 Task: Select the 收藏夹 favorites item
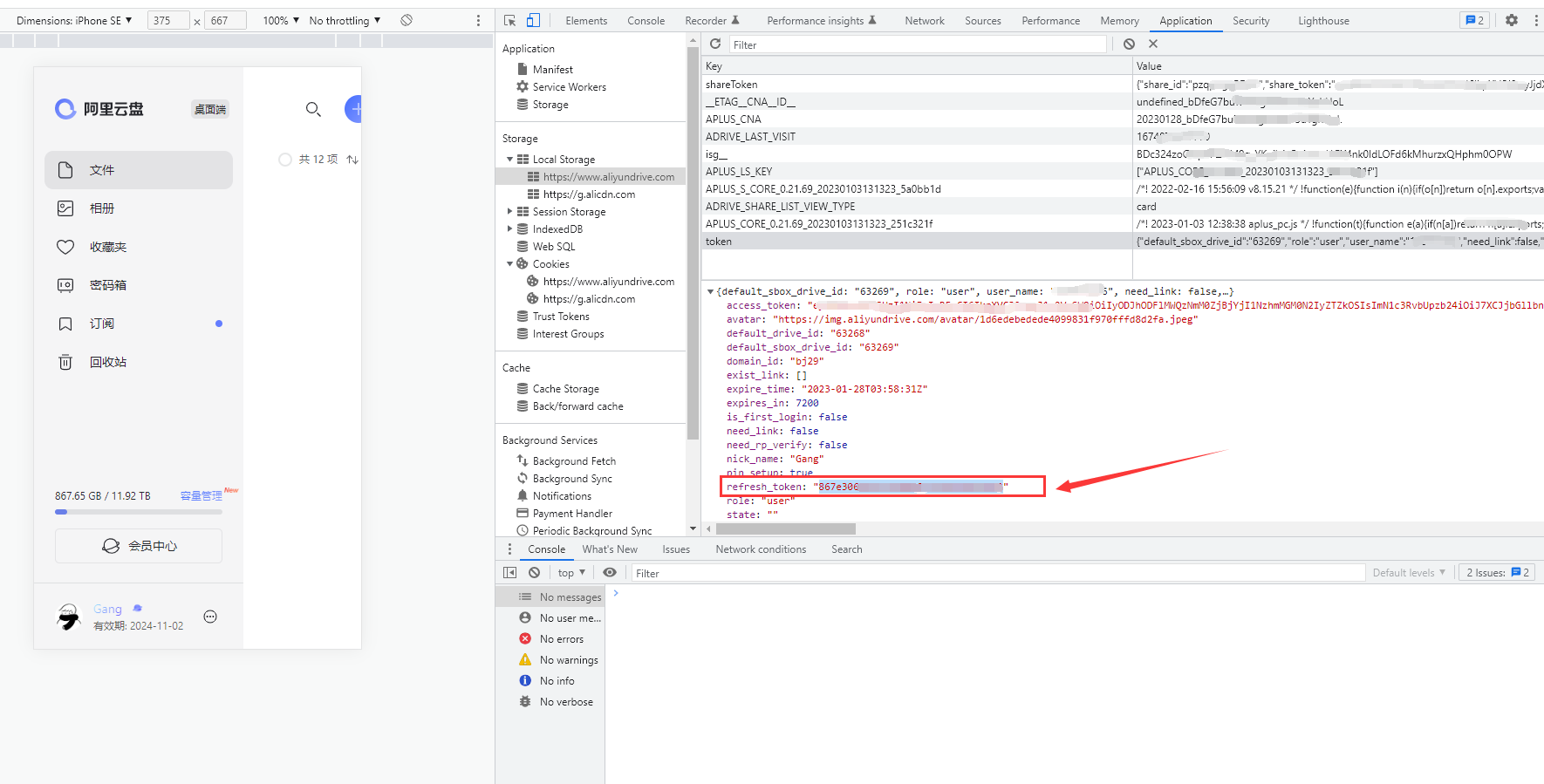point(139,247)
